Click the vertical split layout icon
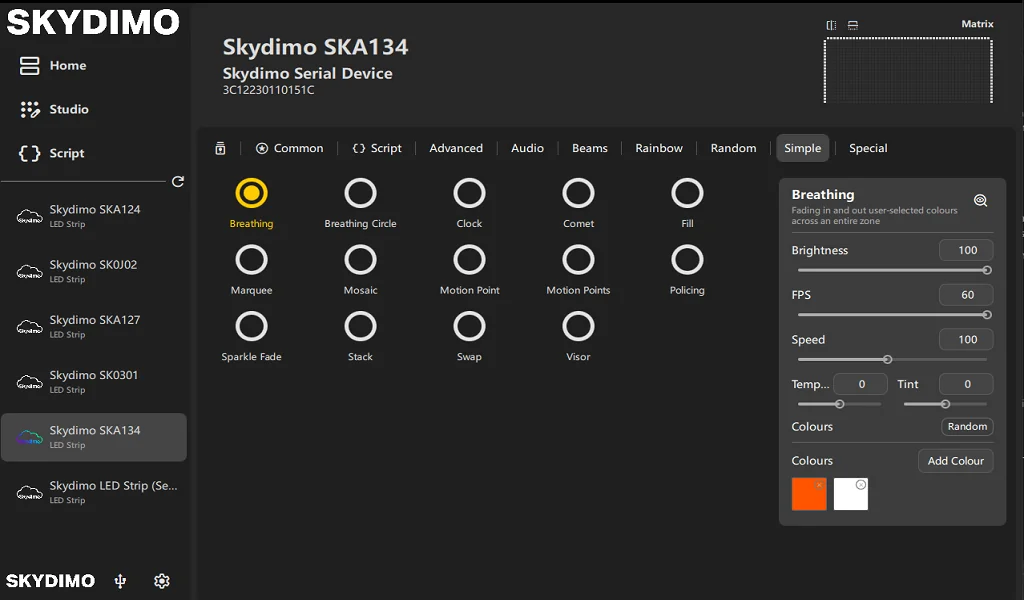 831,25
